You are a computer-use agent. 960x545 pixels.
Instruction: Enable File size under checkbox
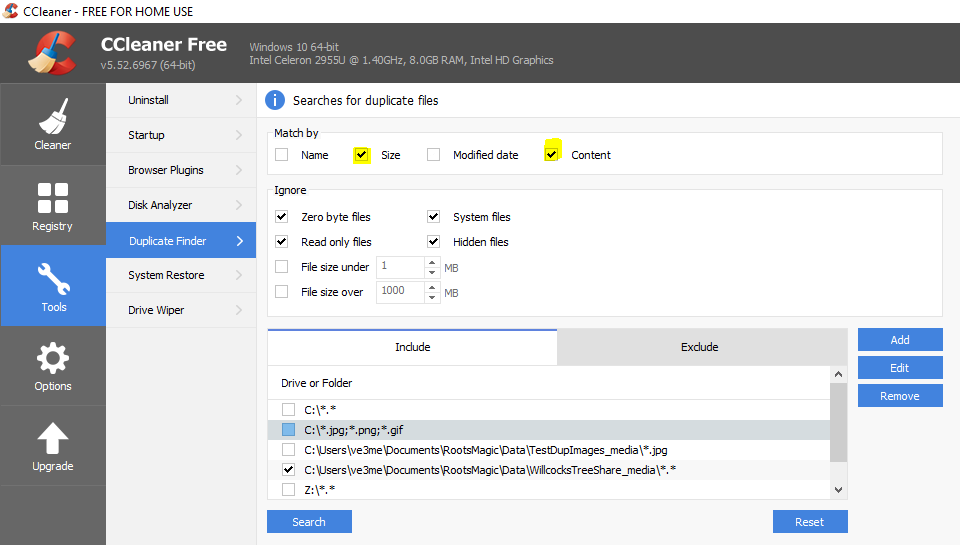coord(282,267)
